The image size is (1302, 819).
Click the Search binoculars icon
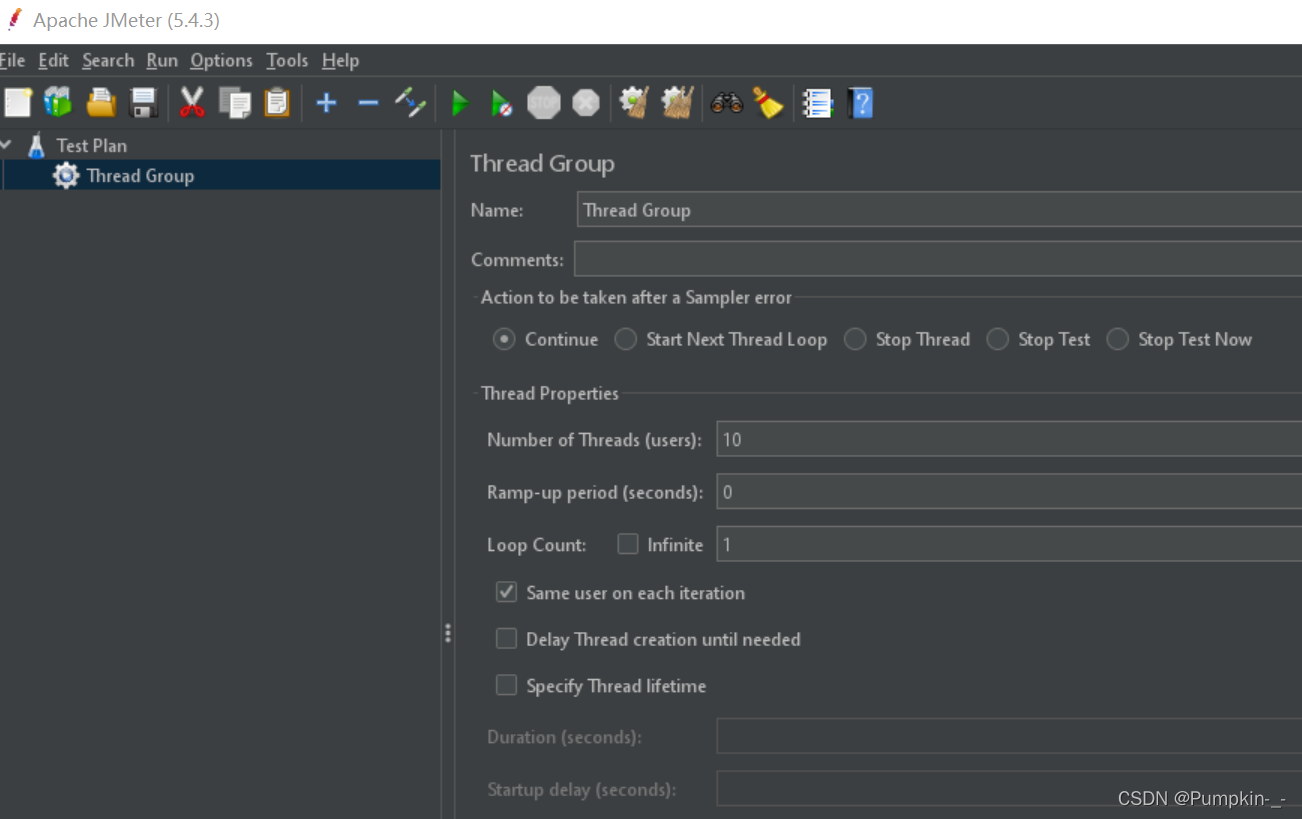pyautogui.click(x=726, y=102)
